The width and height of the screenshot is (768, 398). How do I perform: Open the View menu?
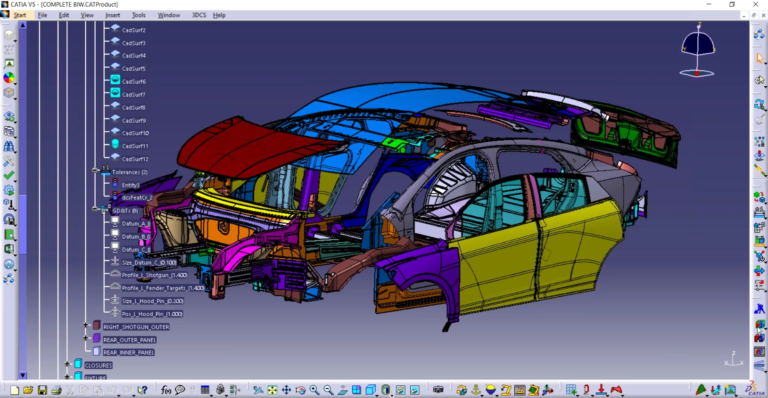[87, 15]
